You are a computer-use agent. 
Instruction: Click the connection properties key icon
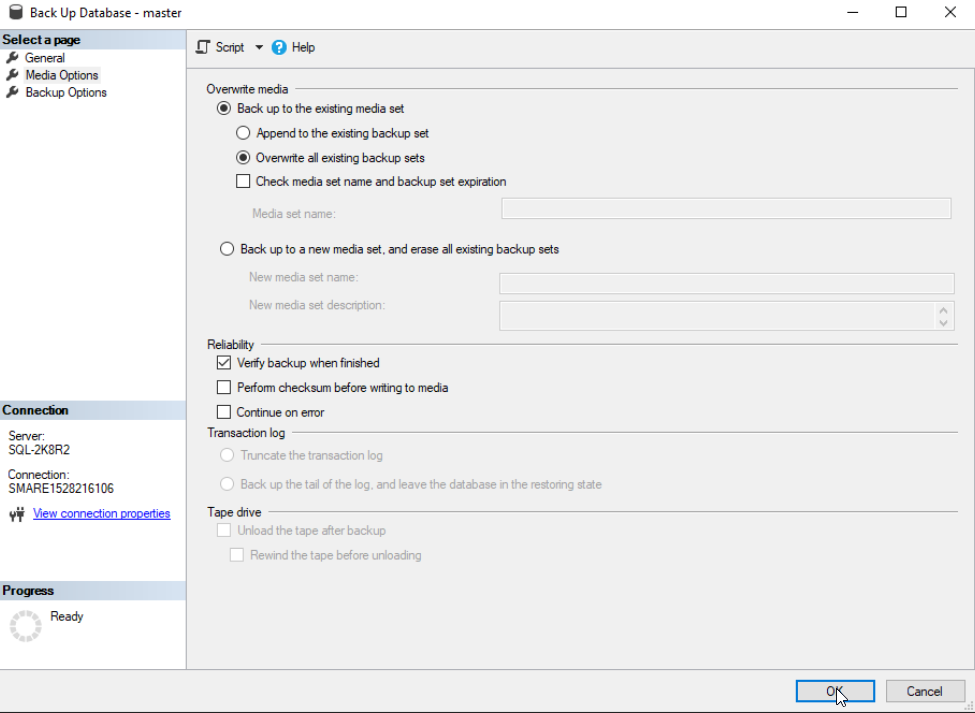click(17, 513)
